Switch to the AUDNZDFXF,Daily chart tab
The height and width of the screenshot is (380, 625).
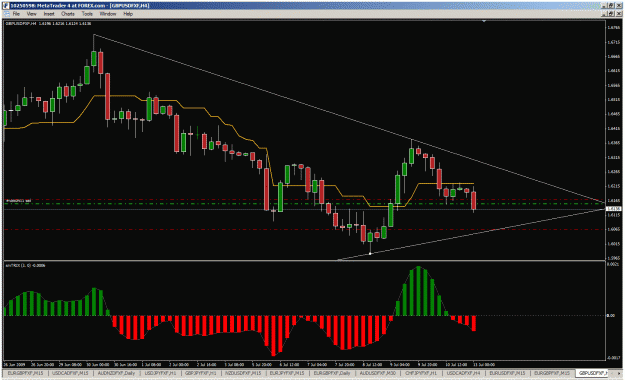(x=116, y=373)
